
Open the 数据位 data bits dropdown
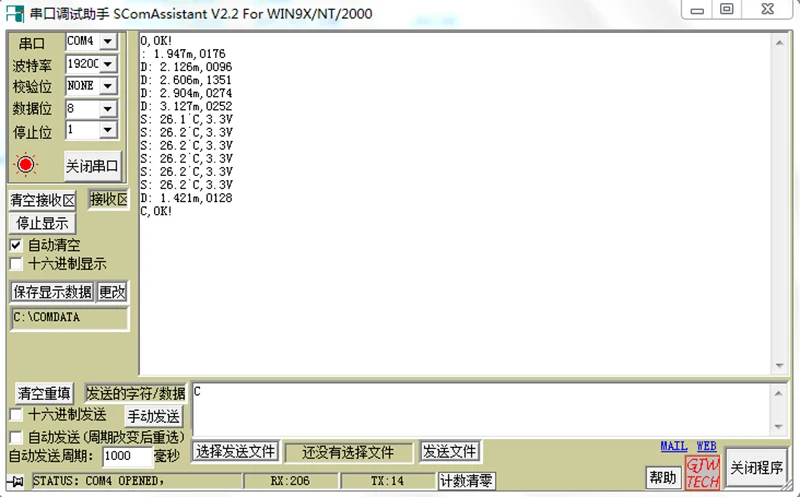point(108,109)
